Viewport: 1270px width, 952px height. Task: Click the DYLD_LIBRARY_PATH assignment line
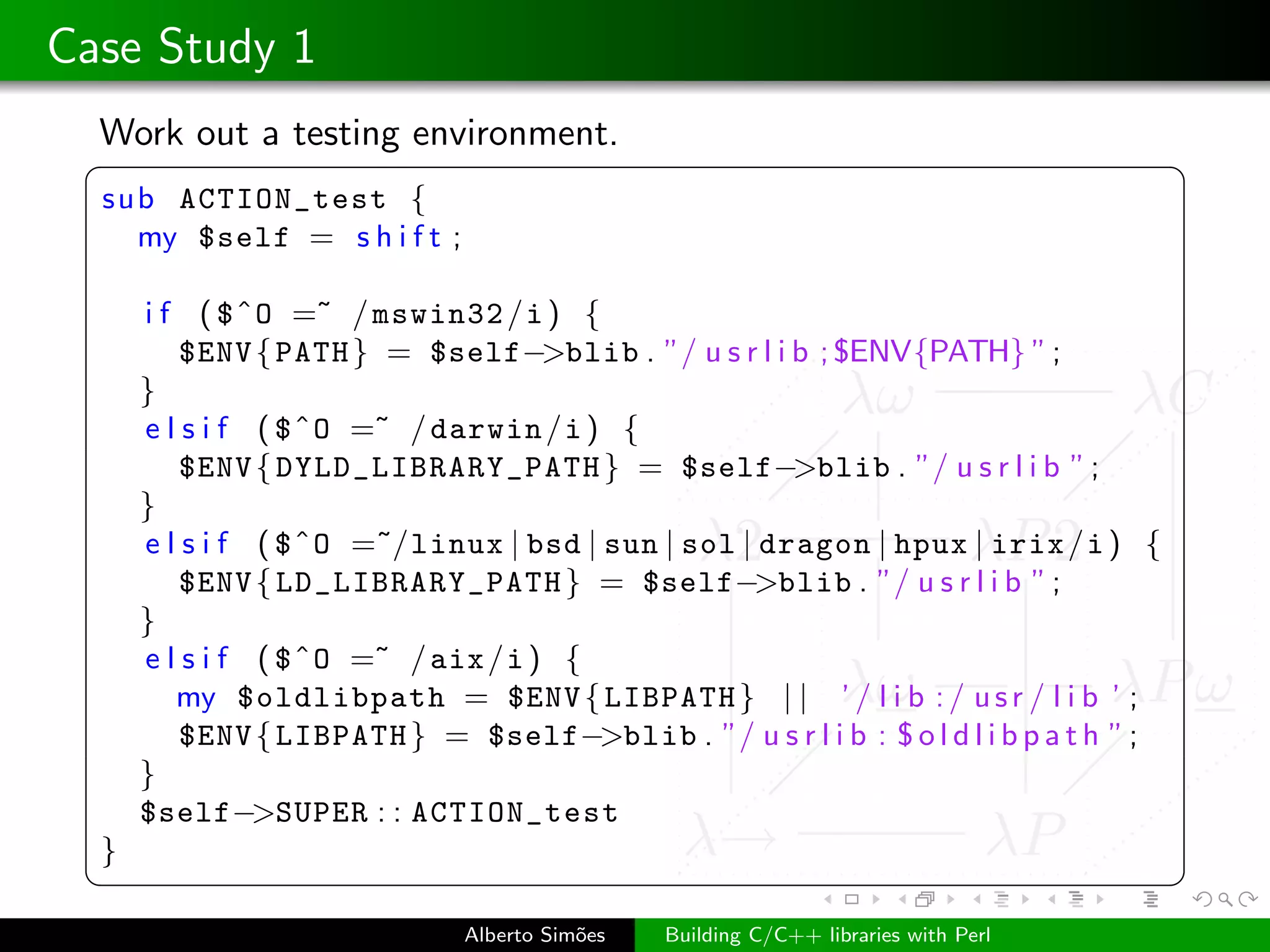coord(639,467)
